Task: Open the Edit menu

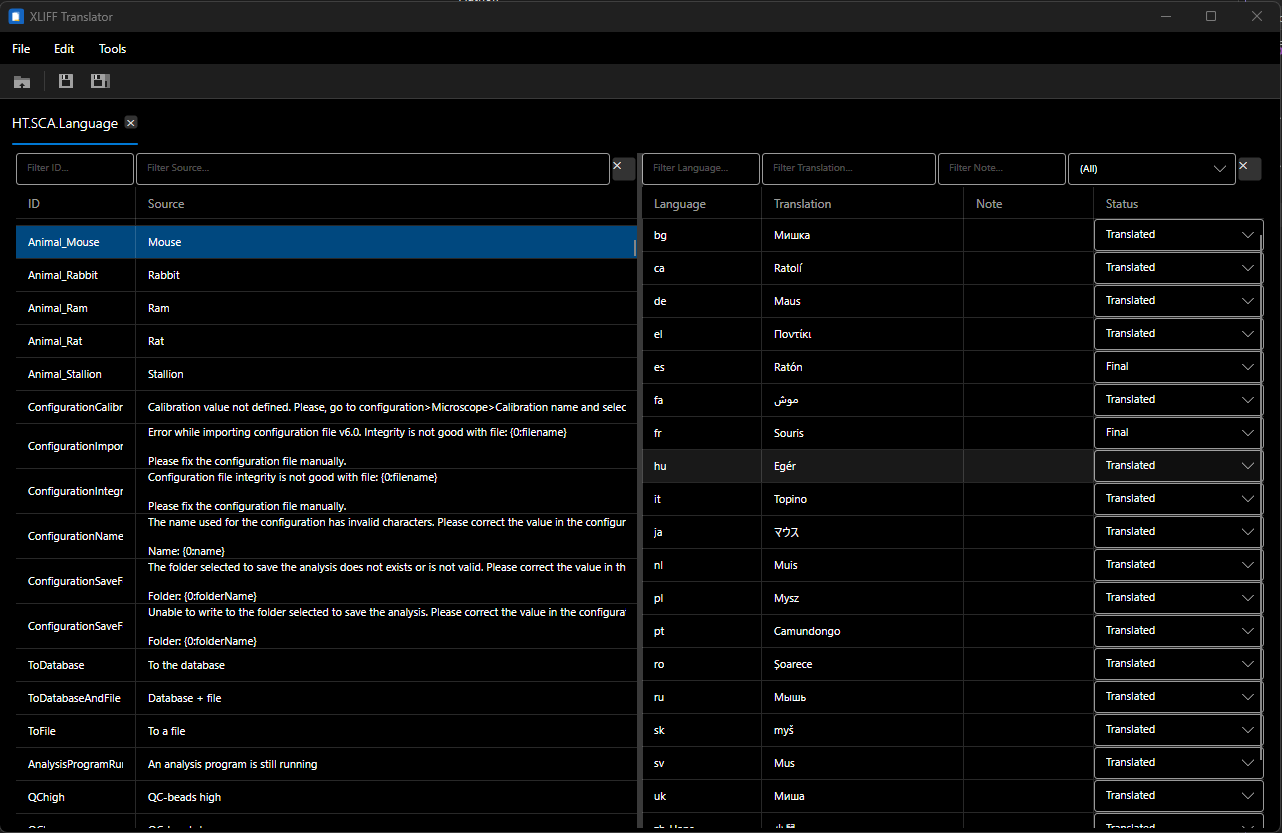Action: point(64,48)
